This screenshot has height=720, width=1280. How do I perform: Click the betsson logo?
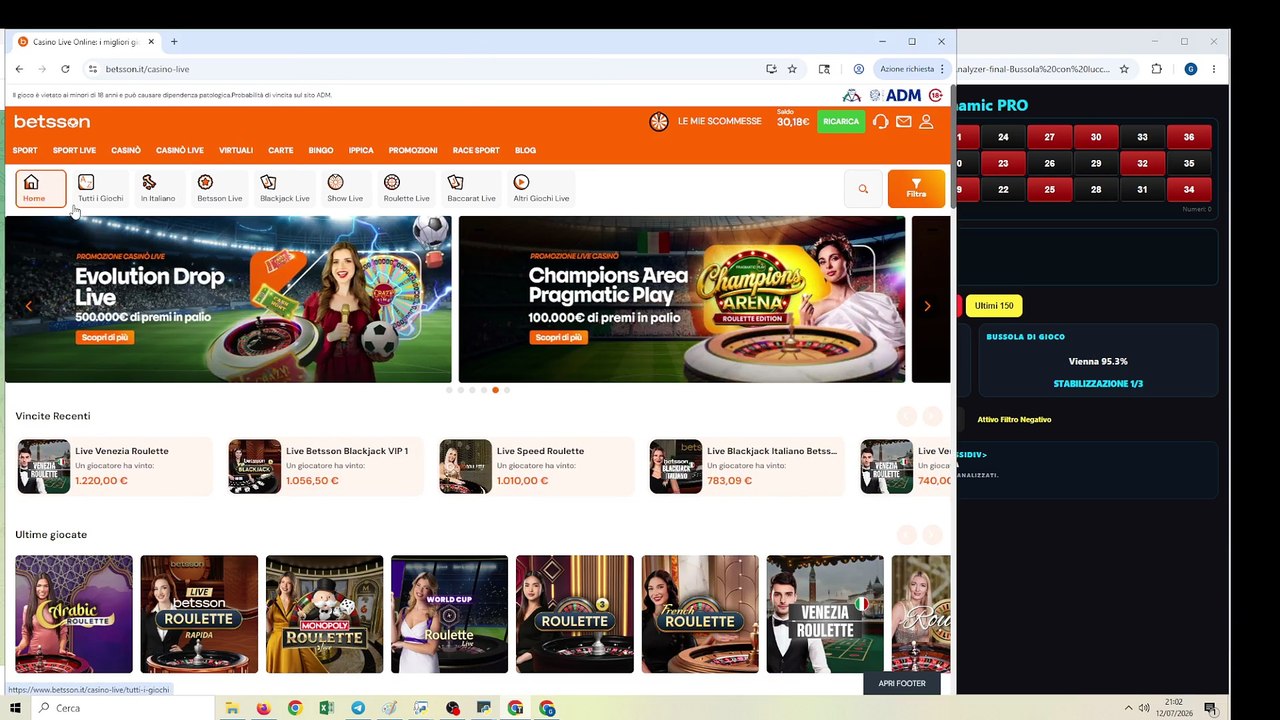[x=52, y=121]
